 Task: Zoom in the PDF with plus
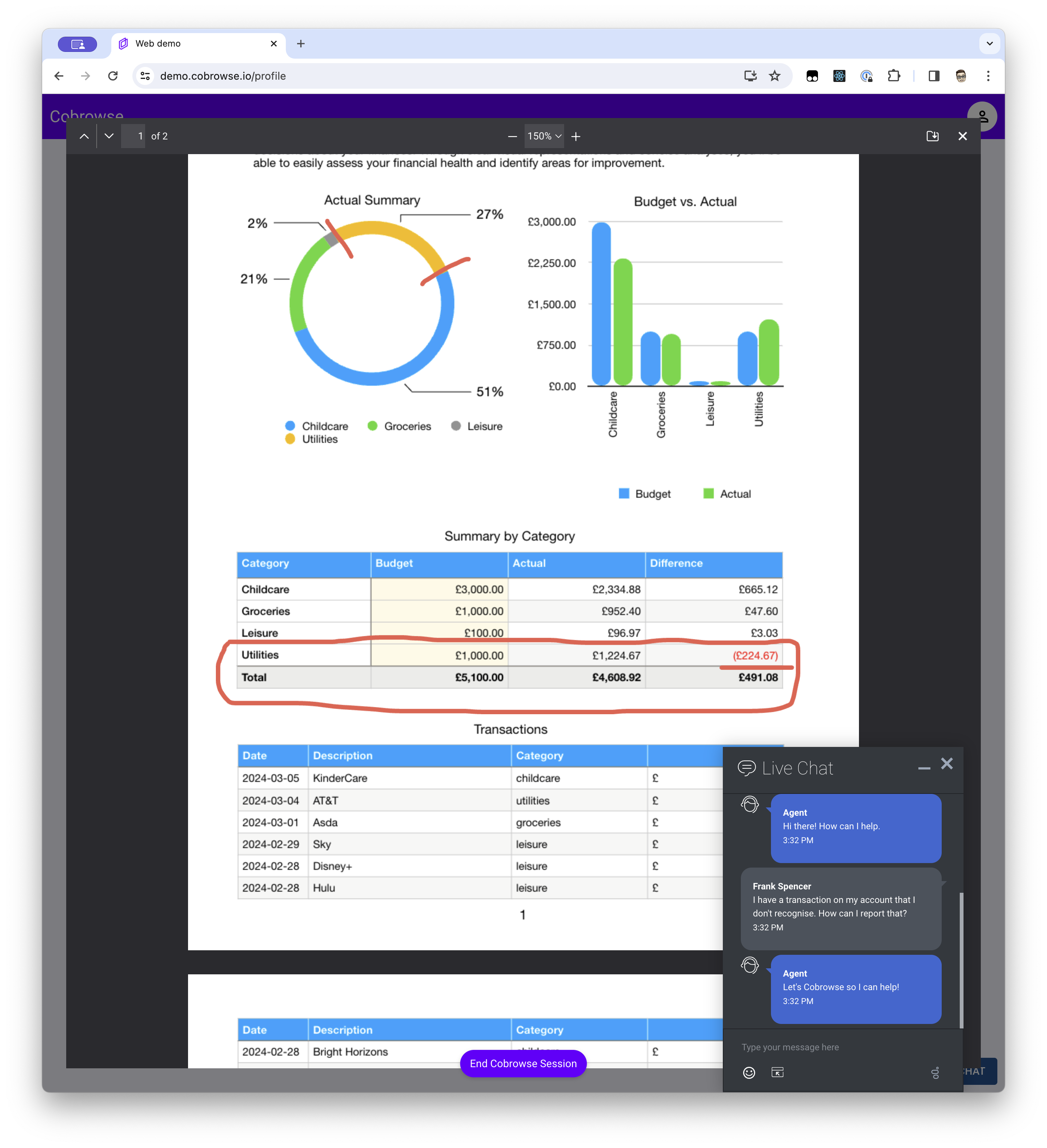coord(576,137)
